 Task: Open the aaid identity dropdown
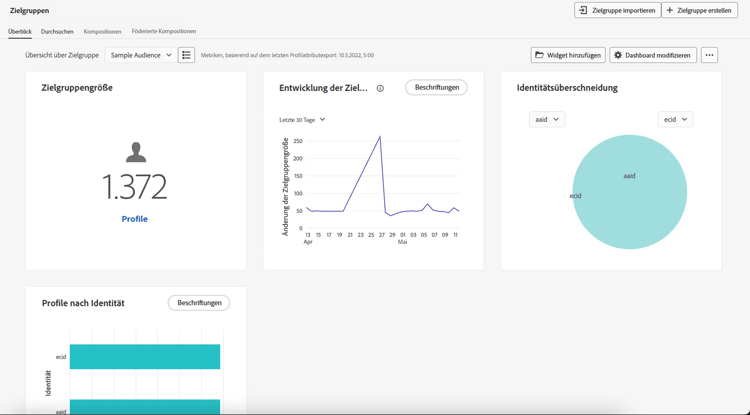(x=547, y=120)
